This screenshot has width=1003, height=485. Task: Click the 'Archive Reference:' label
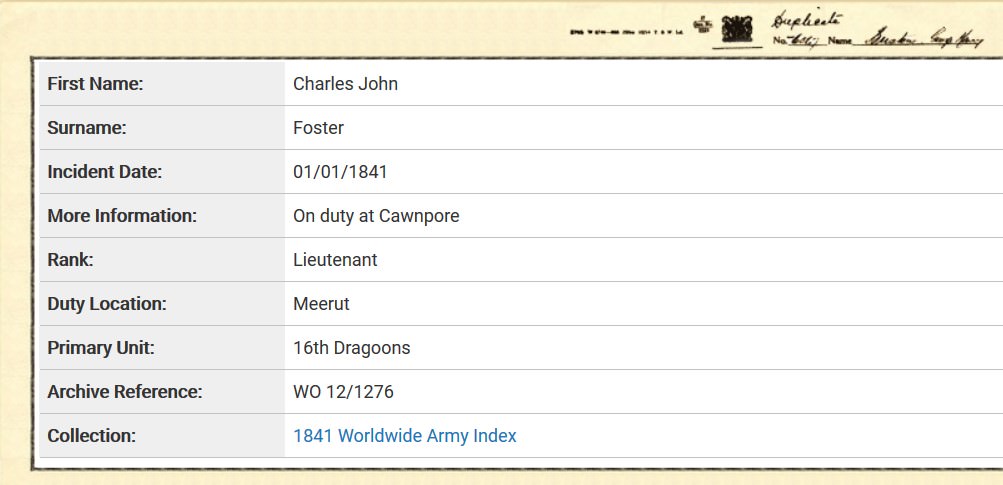coord(125,392)
